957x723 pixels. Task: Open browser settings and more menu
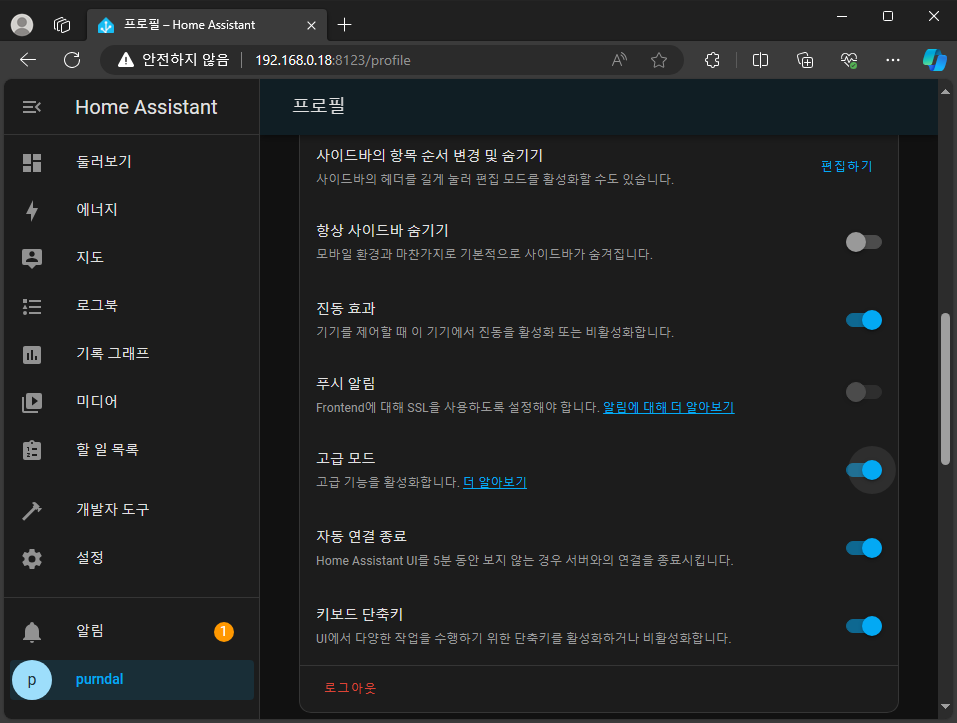(893, 60)
